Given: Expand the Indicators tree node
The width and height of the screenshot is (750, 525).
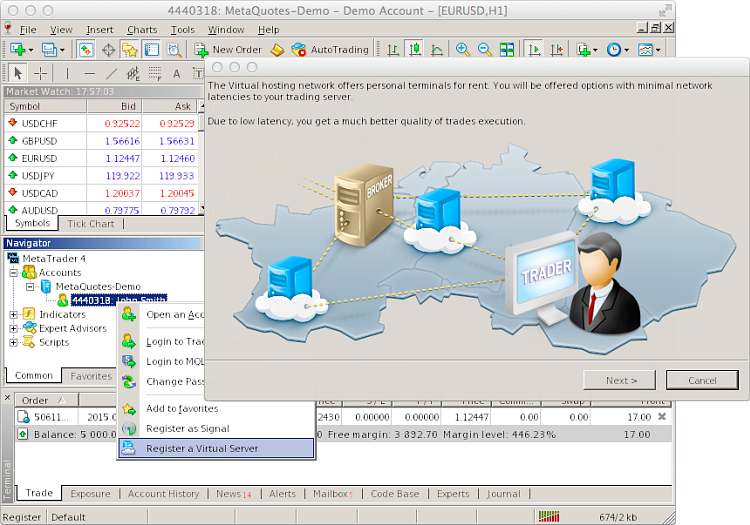Looking at the screenshot, I should pos(14,315).
